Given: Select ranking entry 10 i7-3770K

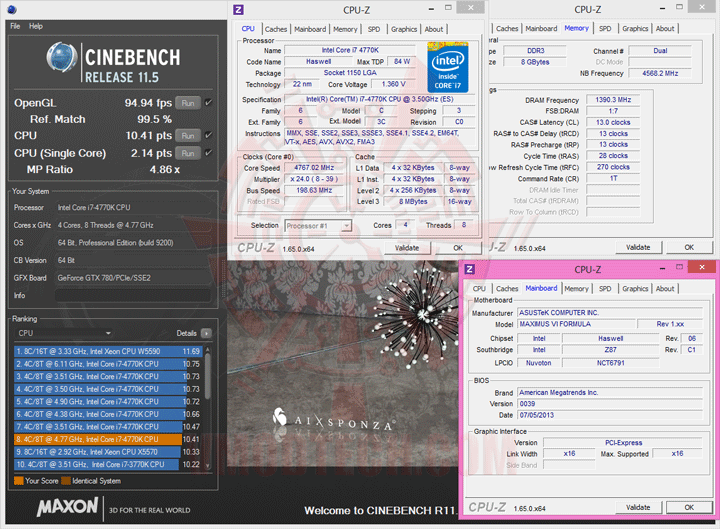Looking at the screenshot, I should (x=108, y=464).
